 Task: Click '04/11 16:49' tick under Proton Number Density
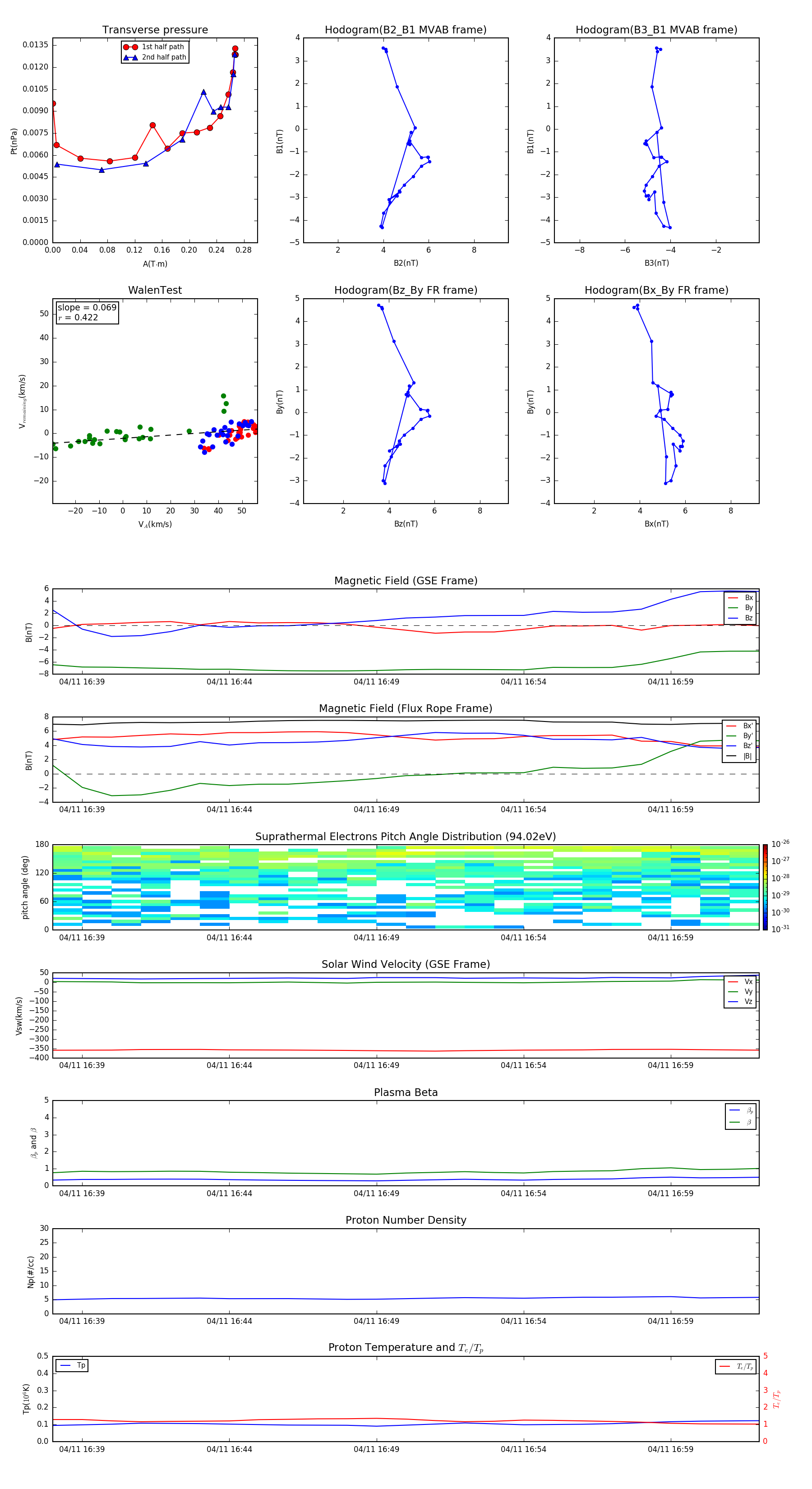(376, 1321)
